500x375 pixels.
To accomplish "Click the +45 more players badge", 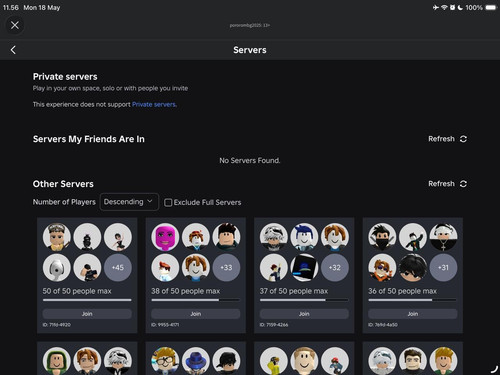I will 118,268.
